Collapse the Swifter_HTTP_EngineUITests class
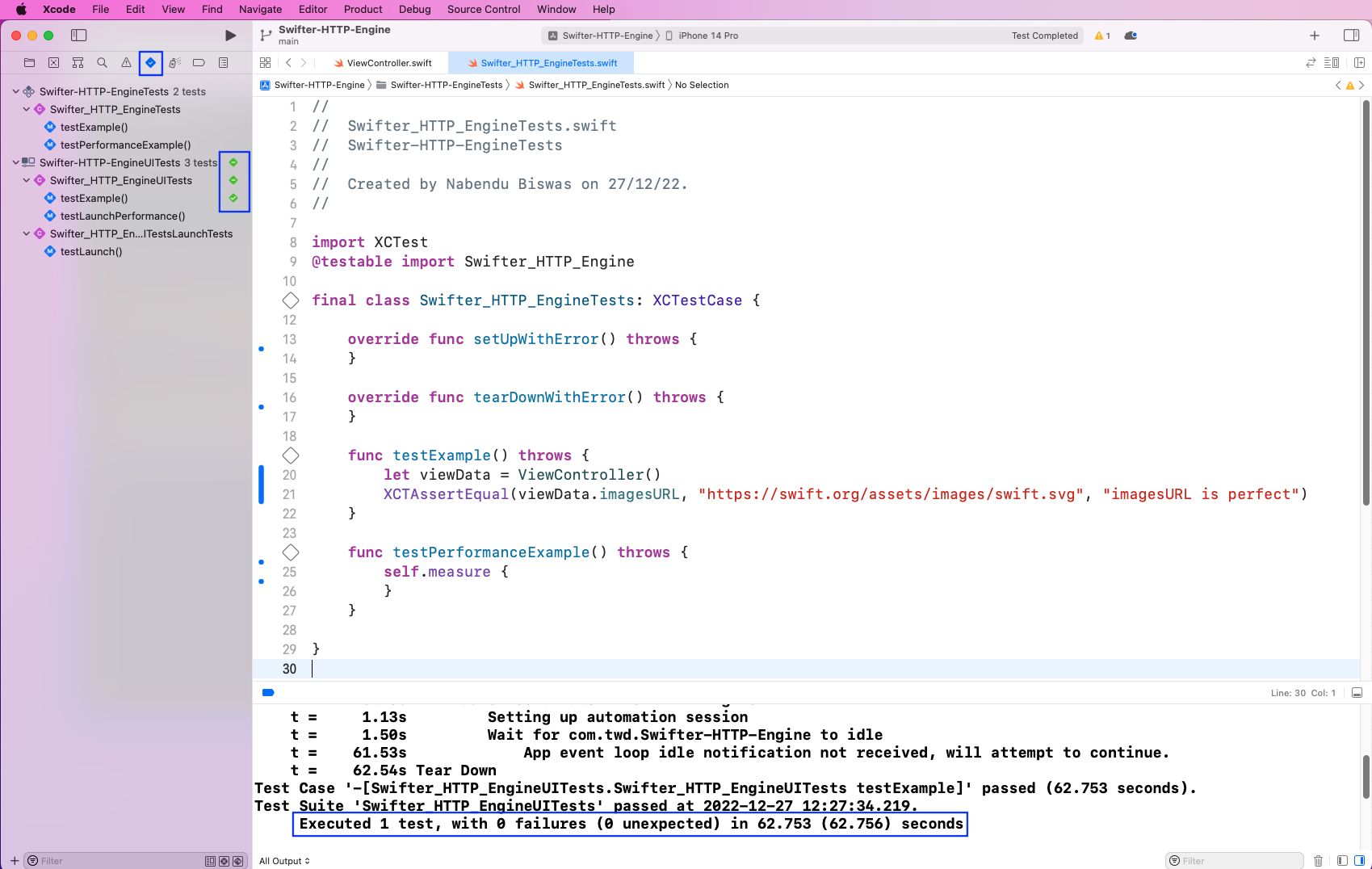This screenshot has width=1372, height=869. point(26,180)
